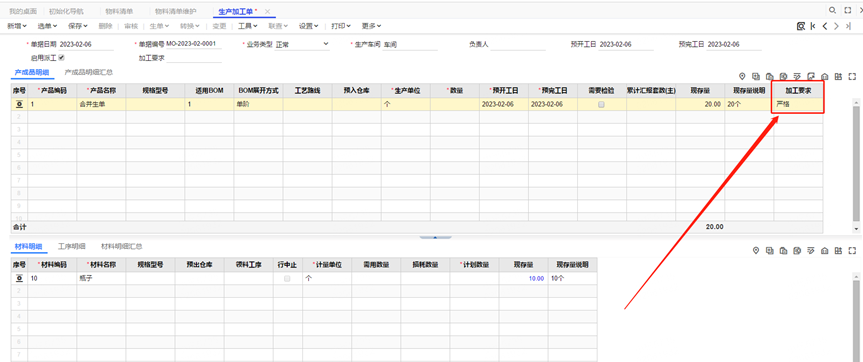Open the document lookup icon beside navigation arrows
Screen dimensions: 863x362
click(x=801, y=26)
